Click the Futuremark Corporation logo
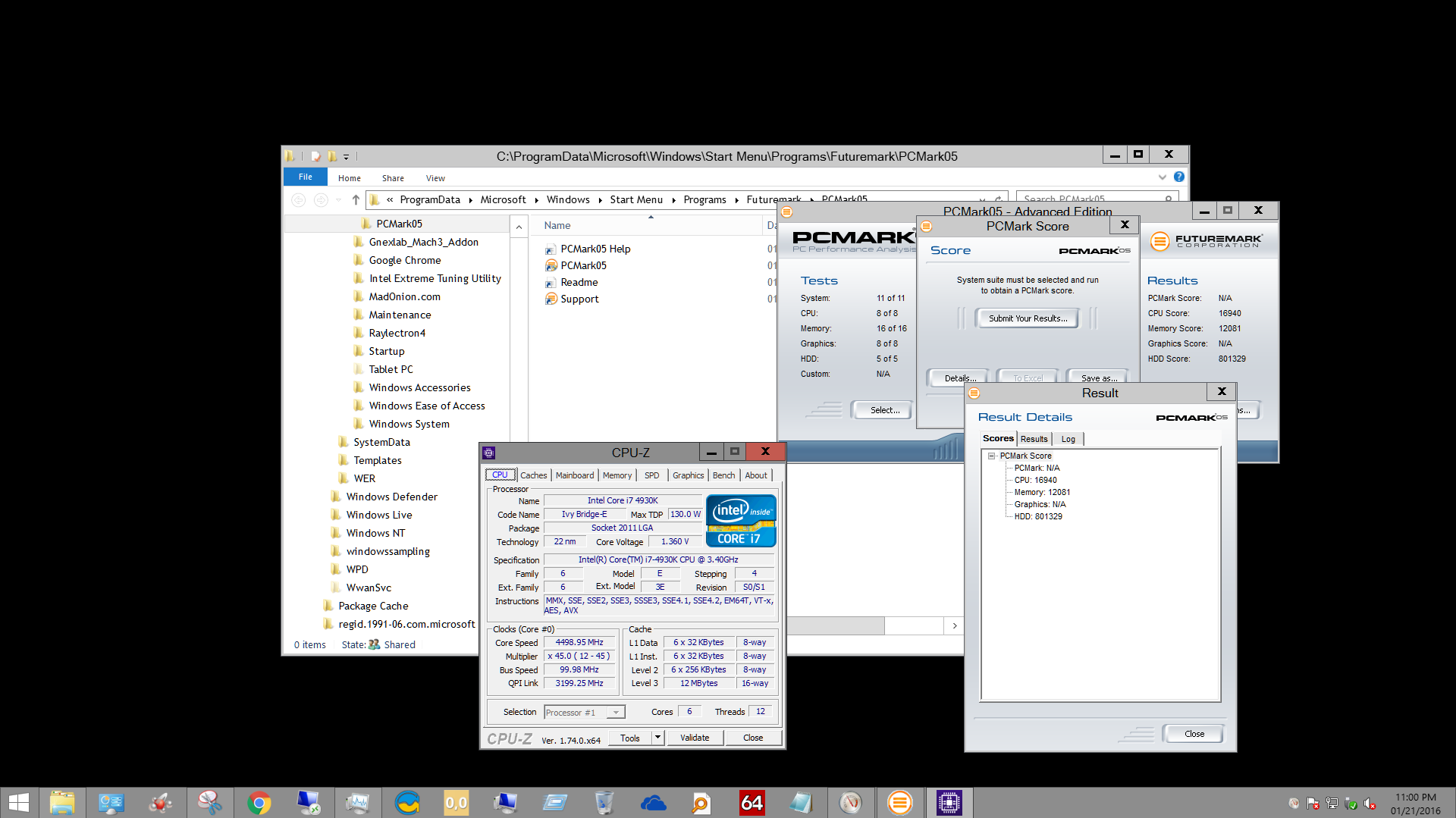The width and height of the screenshot is (1456, 818). [x=1206, y=241]
